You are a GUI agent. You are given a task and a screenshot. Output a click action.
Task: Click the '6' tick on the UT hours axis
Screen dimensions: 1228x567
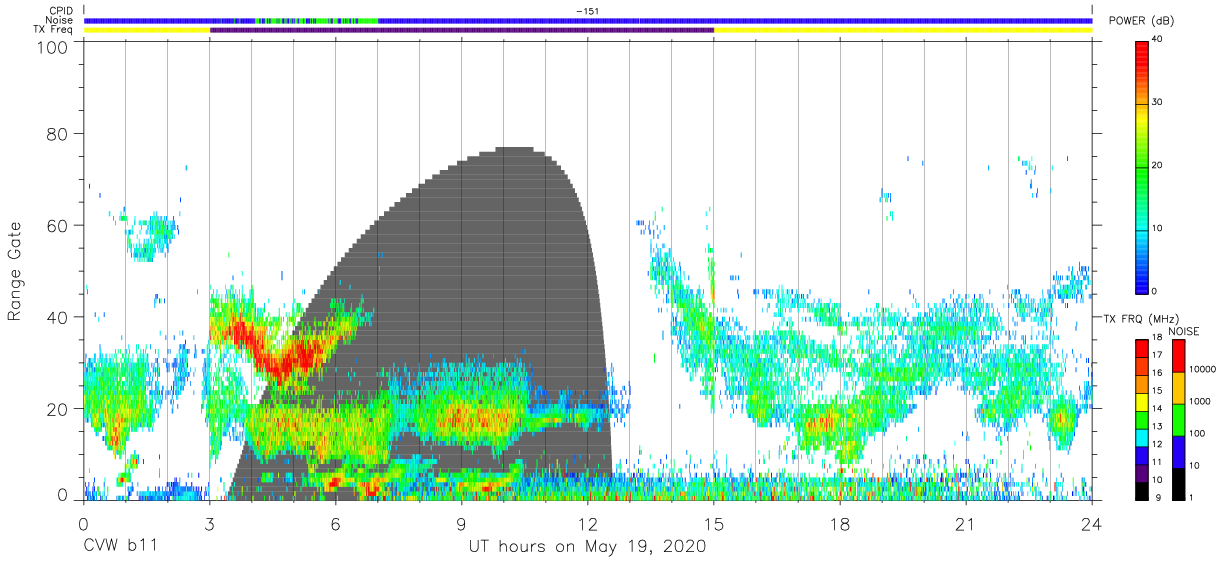(x=335, y=524)
